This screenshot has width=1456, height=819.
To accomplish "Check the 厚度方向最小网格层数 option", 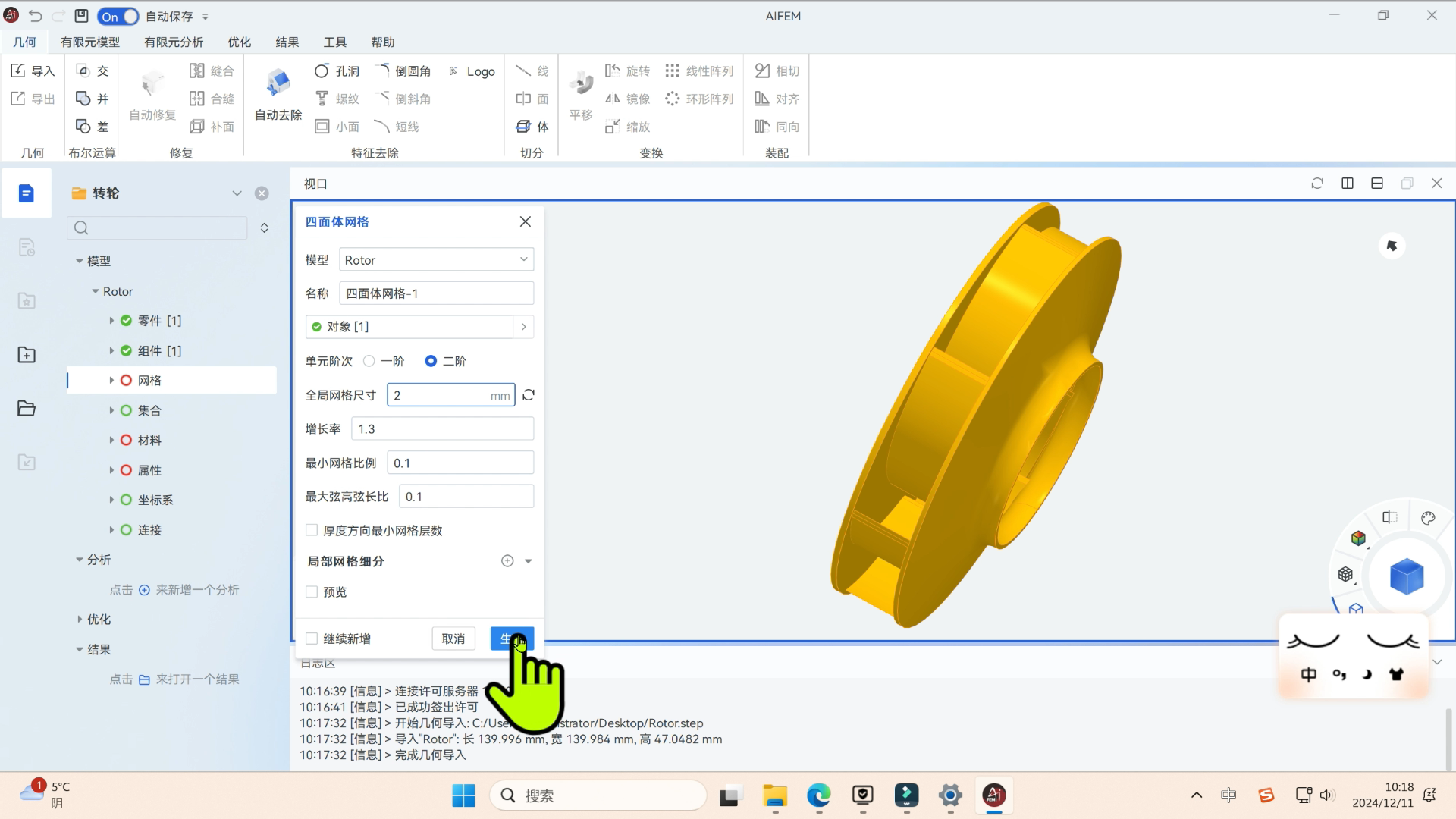I will pos(312,530).
